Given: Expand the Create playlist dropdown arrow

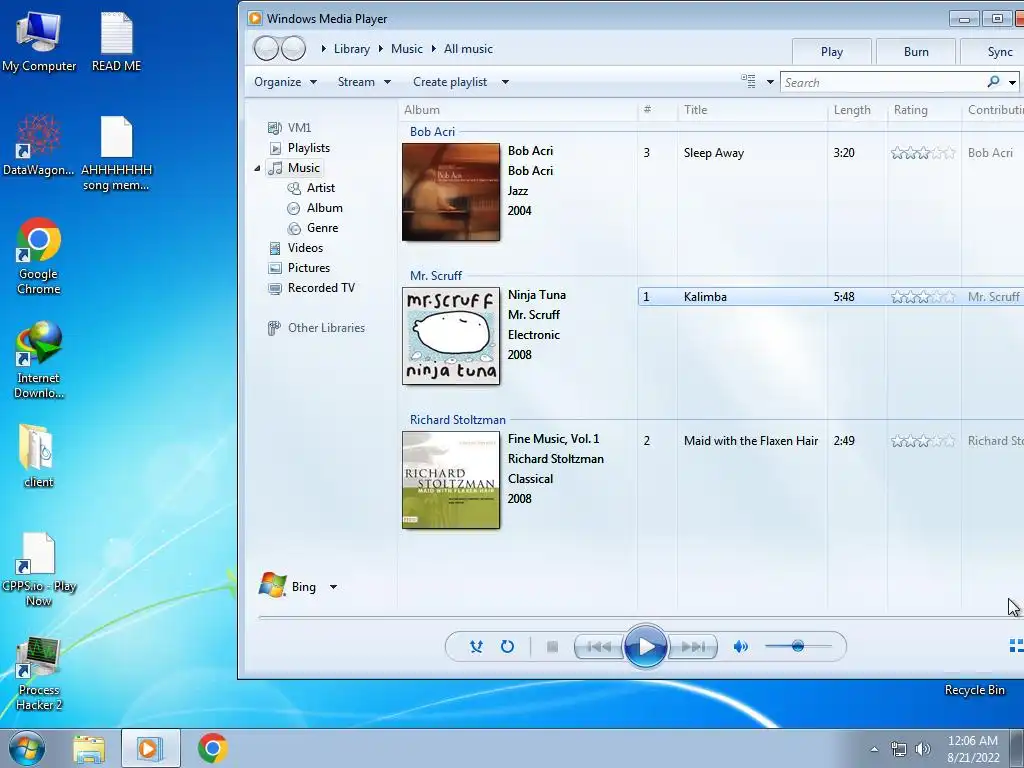Looking at the screenshot, I should tap(505, 82).
